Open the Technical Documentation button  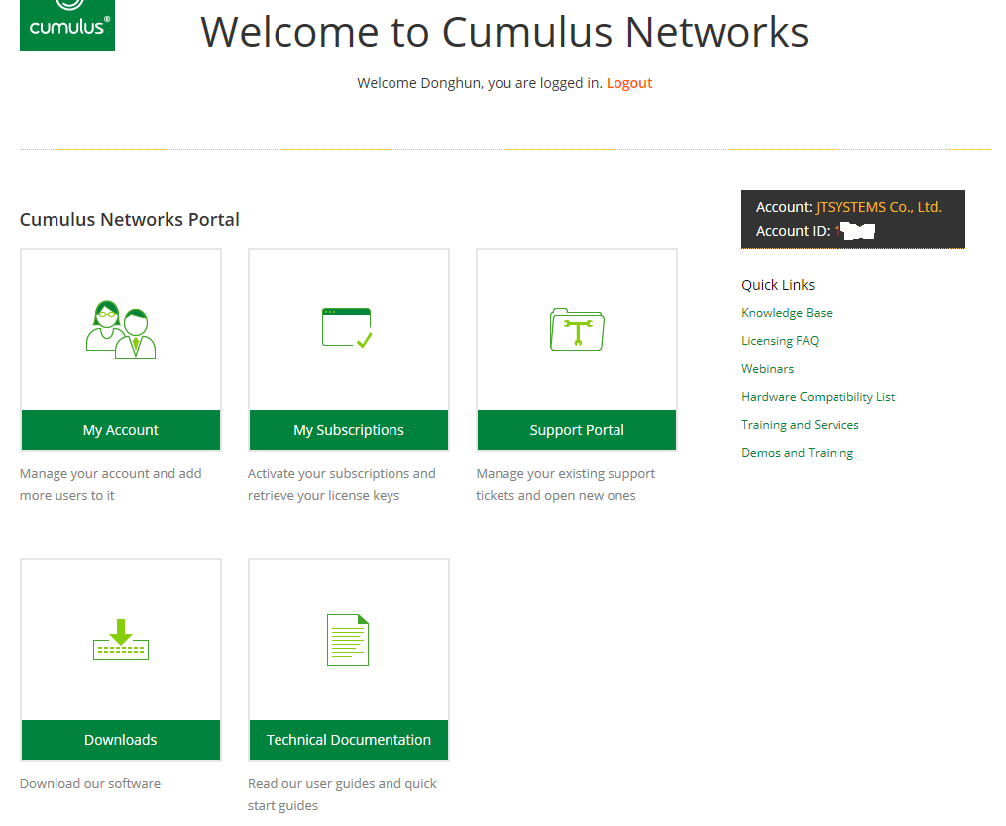(348, 740)
